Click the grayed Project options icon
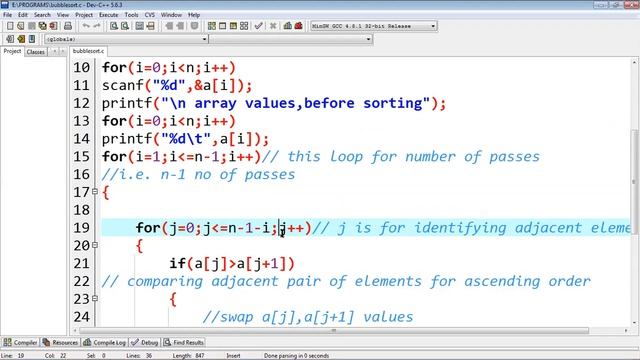 point(195,26)
